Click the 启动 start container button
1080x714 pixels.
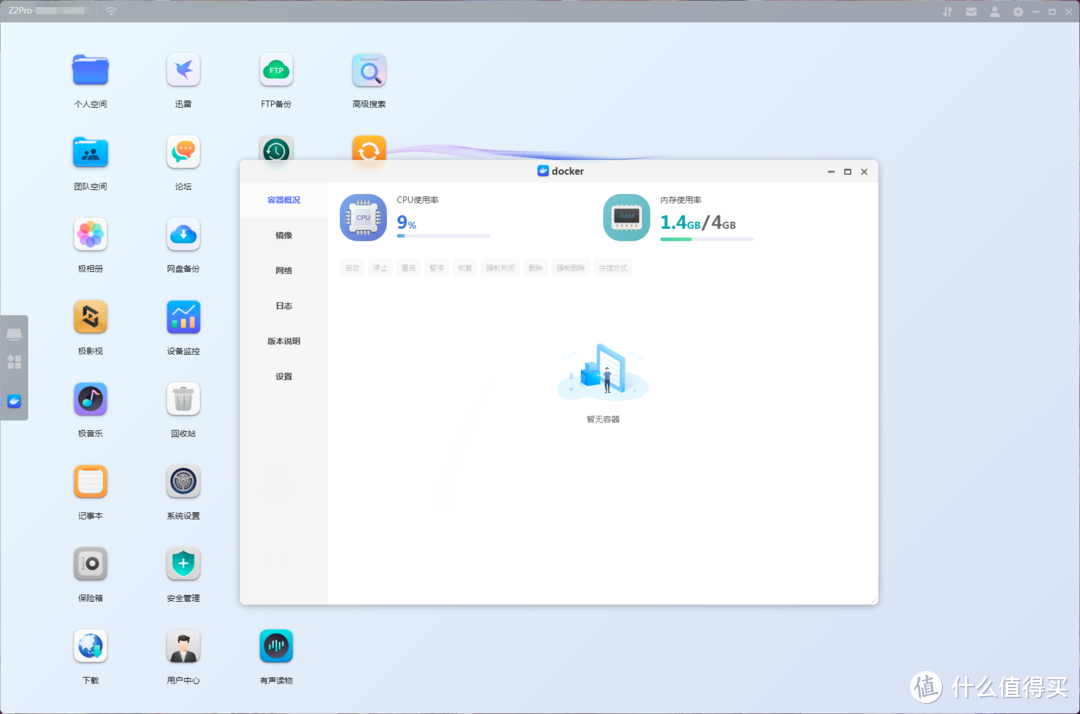tap(352, 268)
